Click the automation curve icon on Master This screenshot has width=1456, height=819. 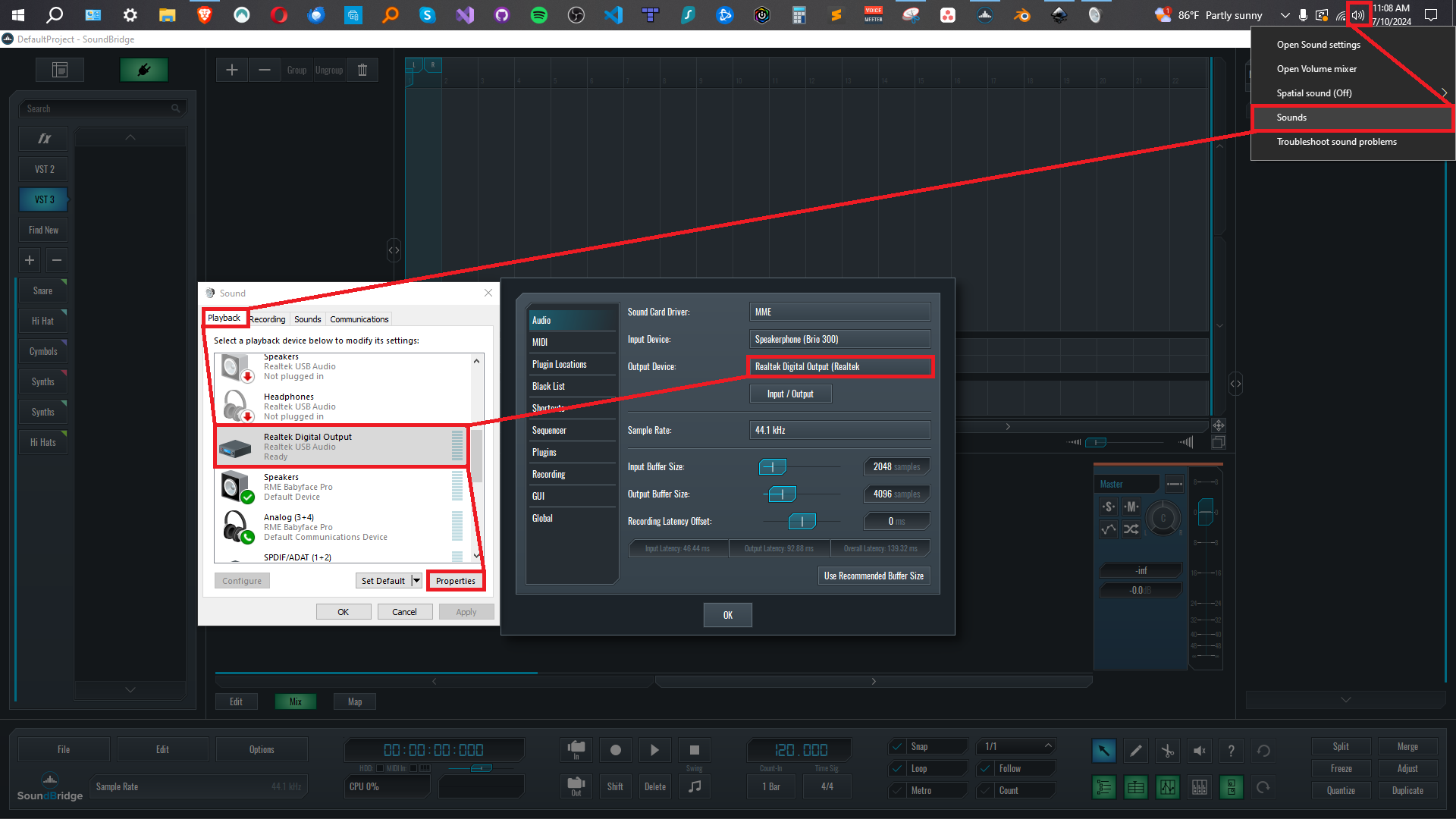coord(1109,529)
